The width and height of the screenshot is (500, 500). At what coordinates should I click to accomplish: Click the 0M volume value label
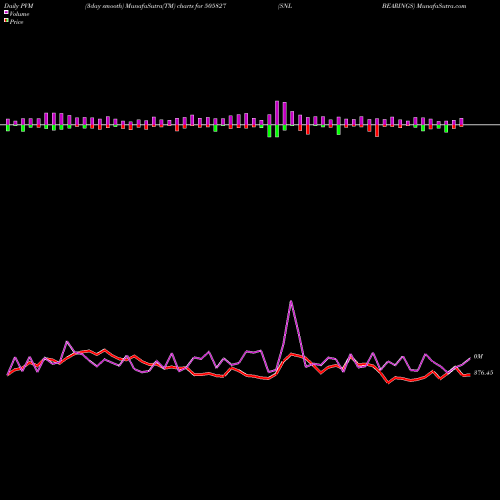click(x=478, y=357)
